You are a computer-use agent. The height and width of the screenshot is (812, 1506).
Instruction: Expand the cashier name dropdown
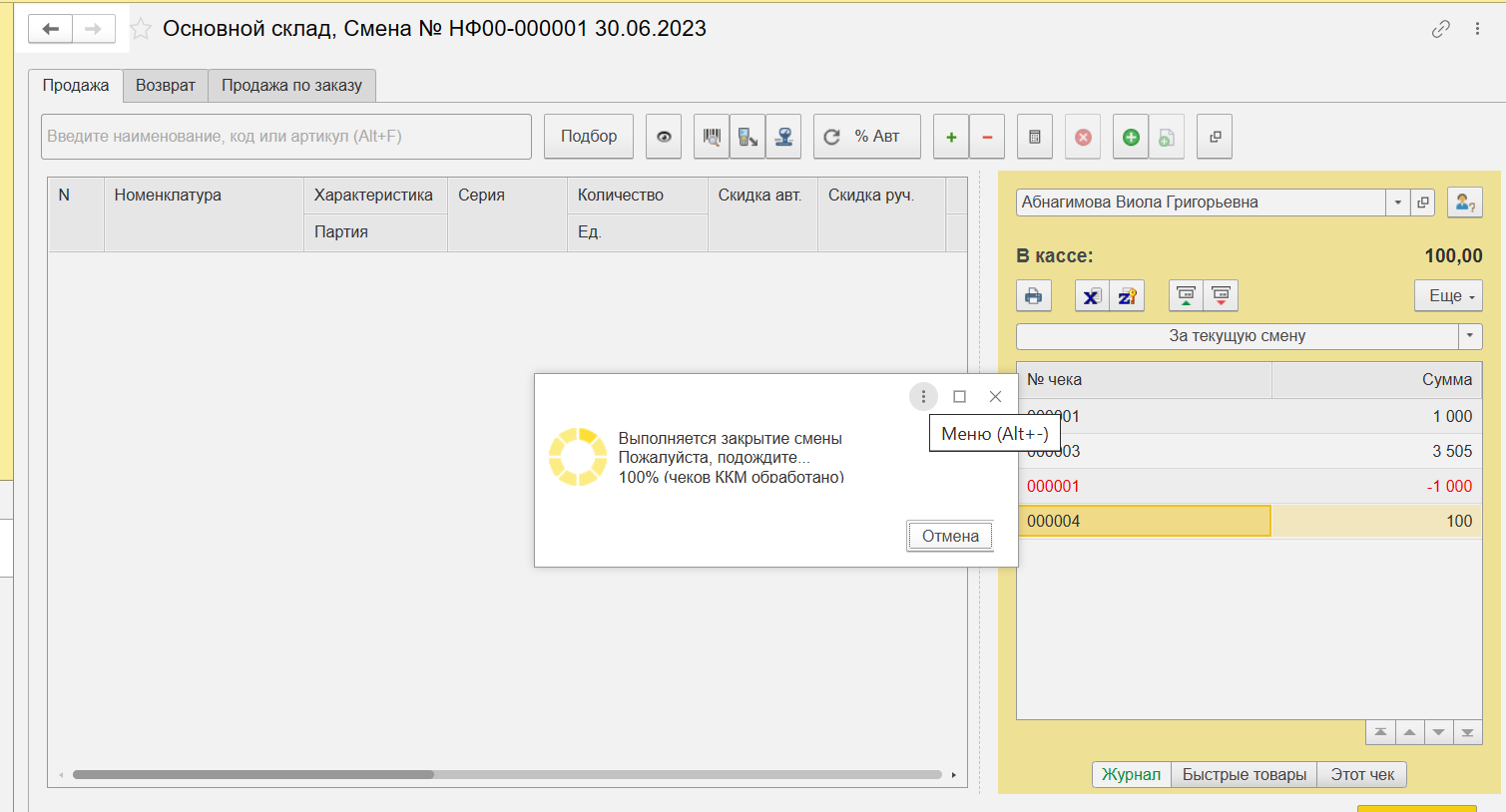pos(1397,203)
